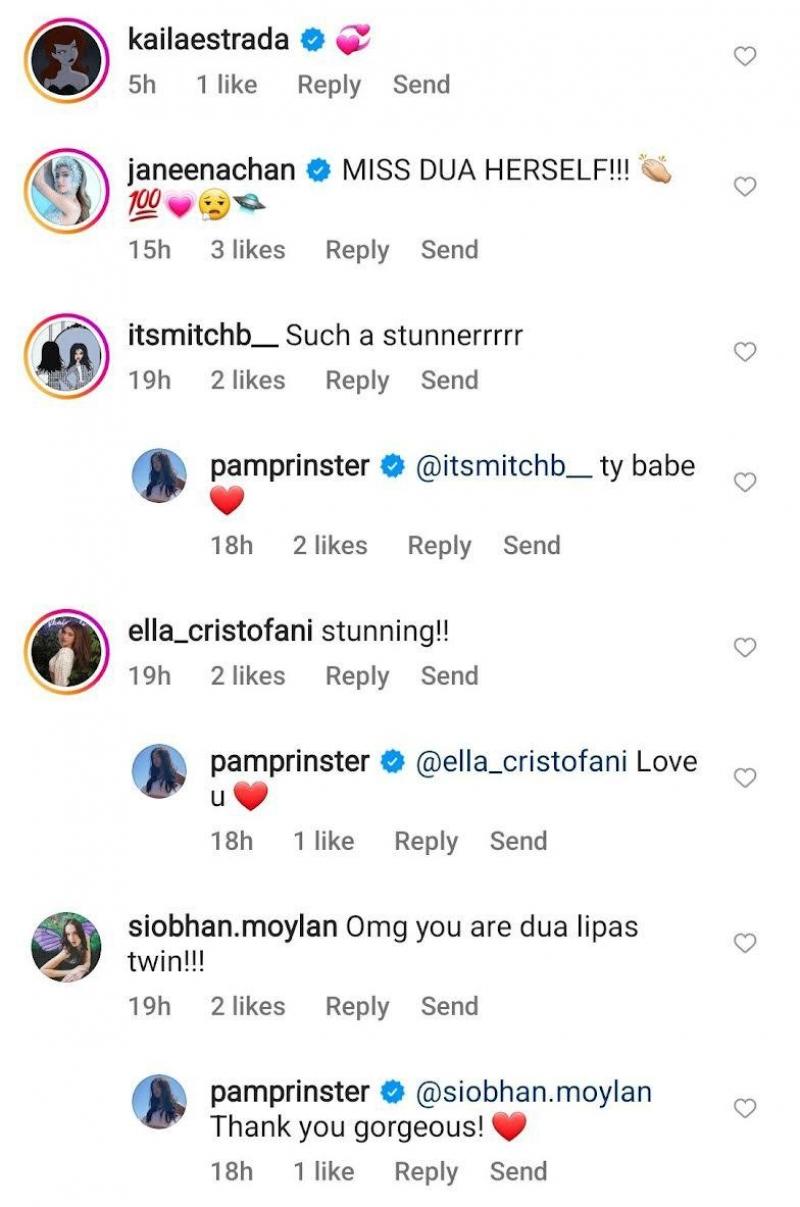Open the @itsmitchb__ mention link
The width and height of the screenshot is (800, 1207).
tap(503, 466)
